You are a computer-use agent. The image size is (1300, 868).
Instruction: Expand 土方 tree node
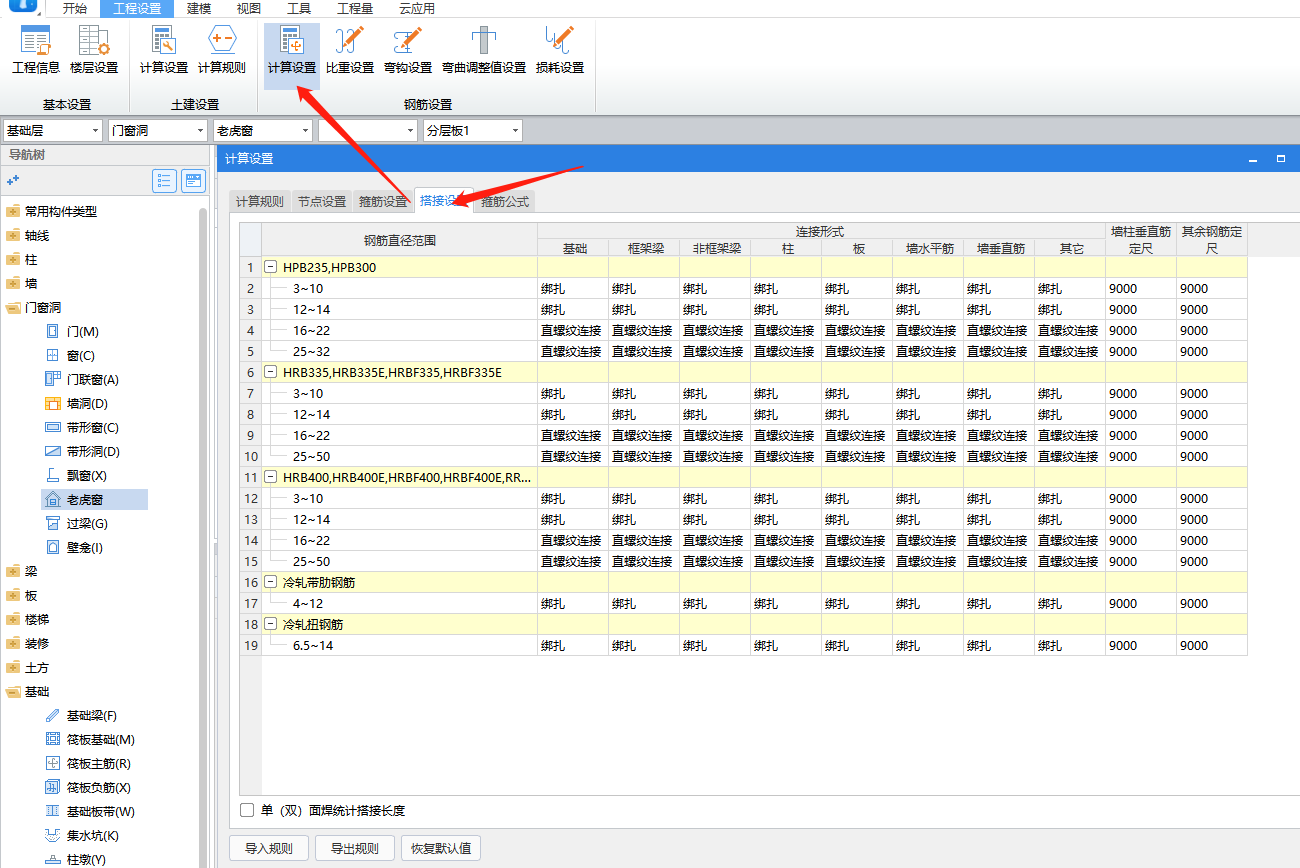(13, 668)
